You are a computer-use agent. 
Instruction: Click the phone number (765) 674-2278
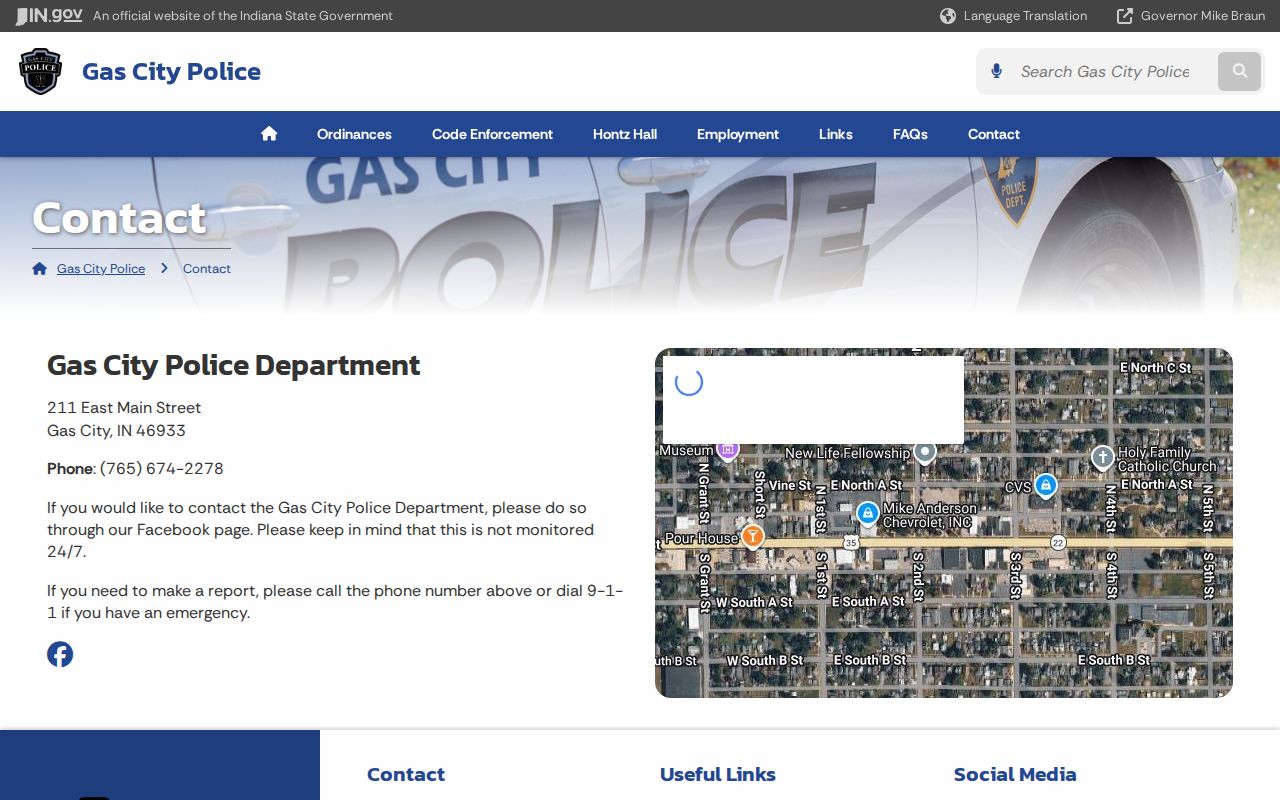(162, 468)
